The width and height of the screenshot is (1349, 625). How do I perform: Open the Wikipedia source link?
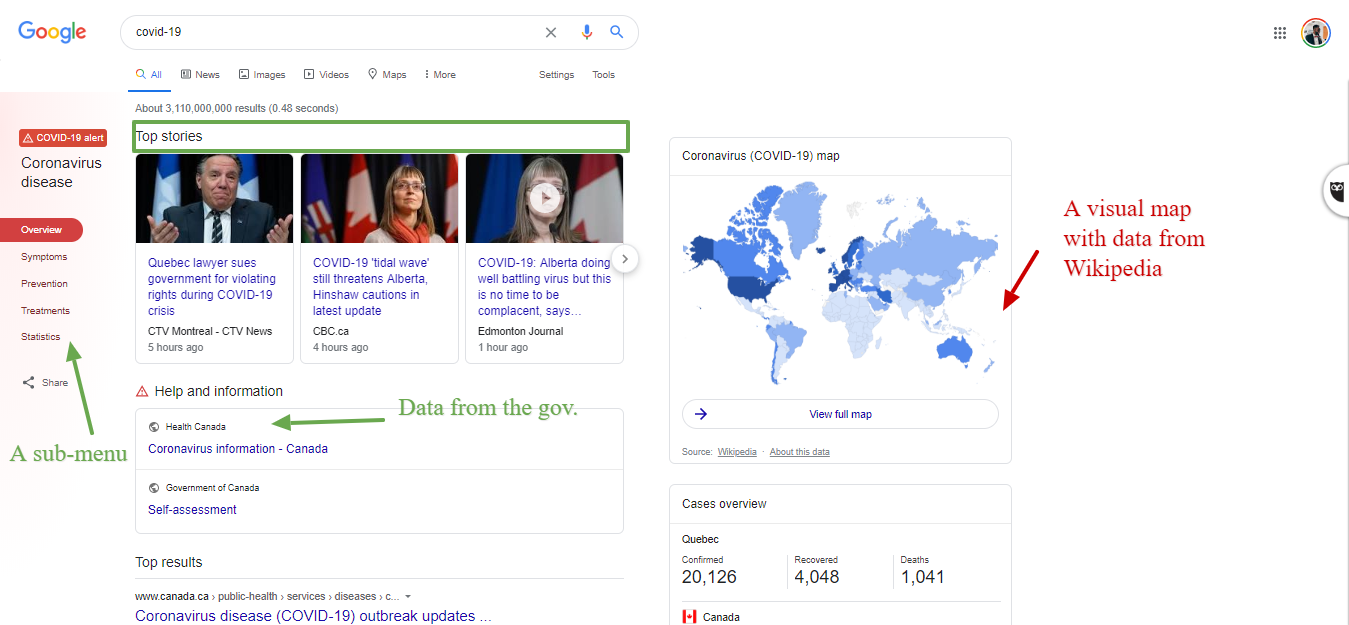point(737,452)
